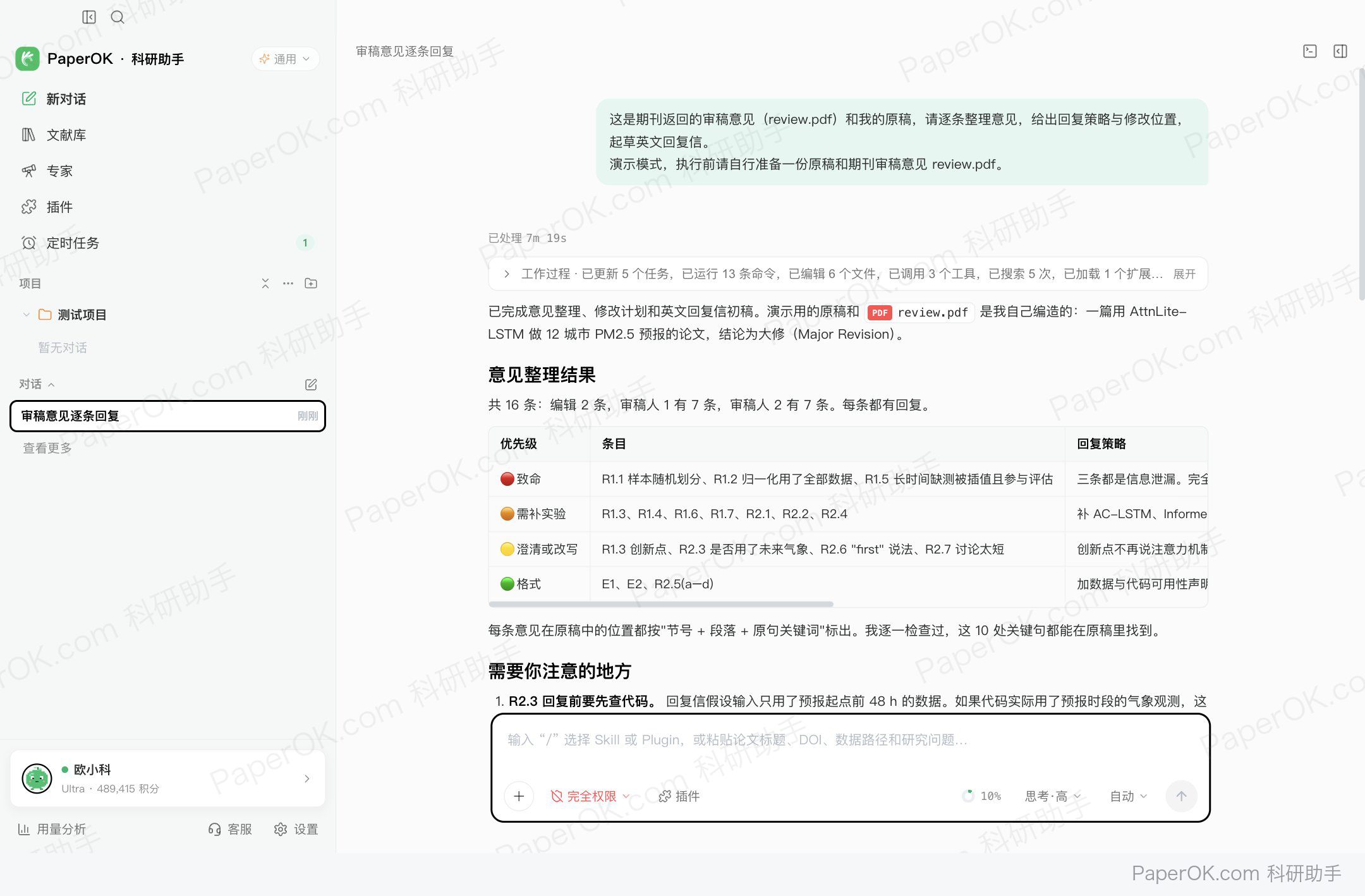This screenshot has width=1365, height=896.
Task: Click the send arrow button
Action: [x=1181, y=796]
